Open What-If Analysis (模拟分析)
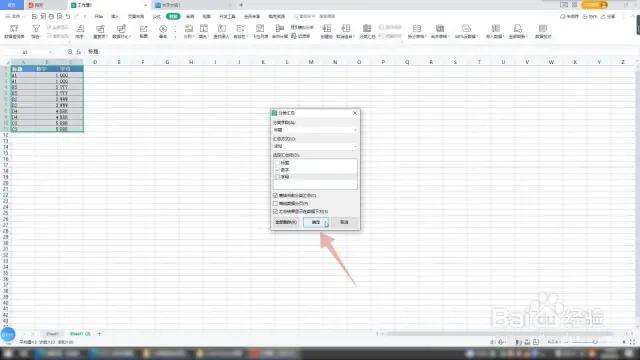Image resolution: width=640 pixels, height=360 pixels. point(302,27)
